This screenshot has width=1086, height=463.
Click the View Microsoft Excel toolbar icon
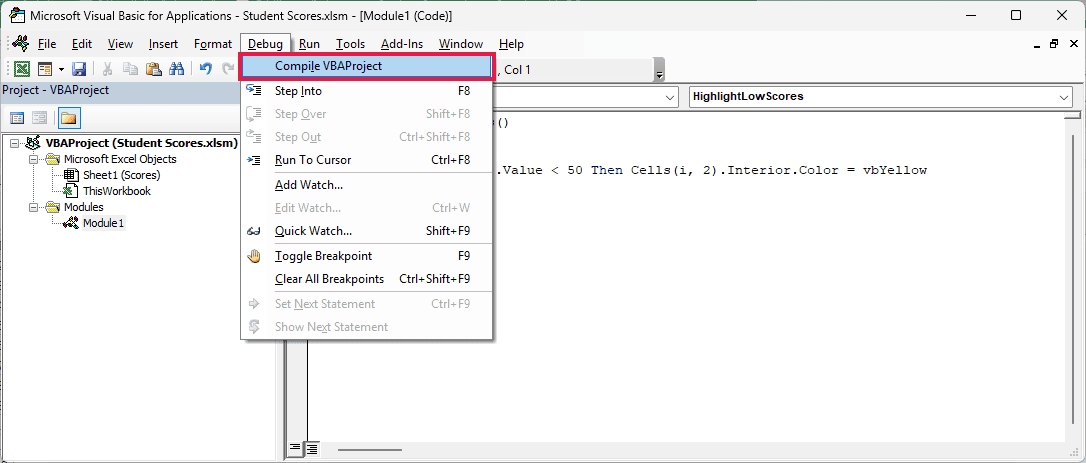coord(22,69)
